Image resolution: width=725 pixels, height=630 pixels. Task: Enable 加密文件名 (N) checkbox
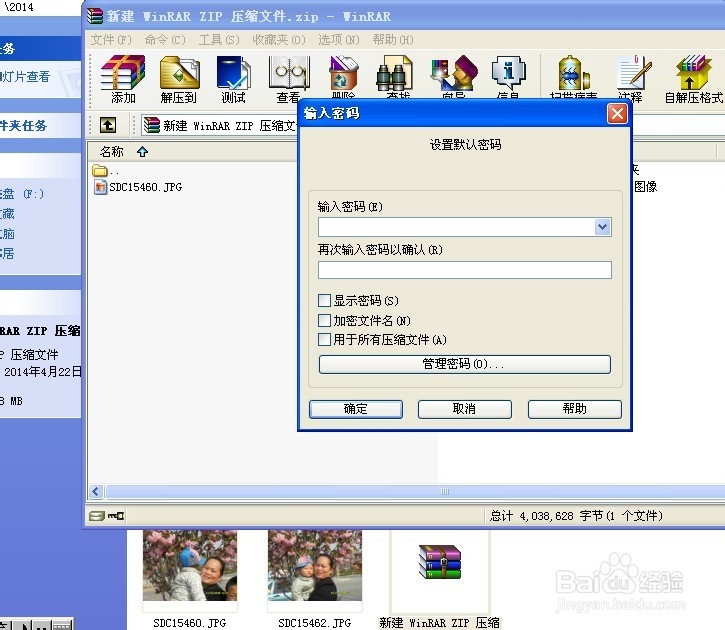coord(324,320)
